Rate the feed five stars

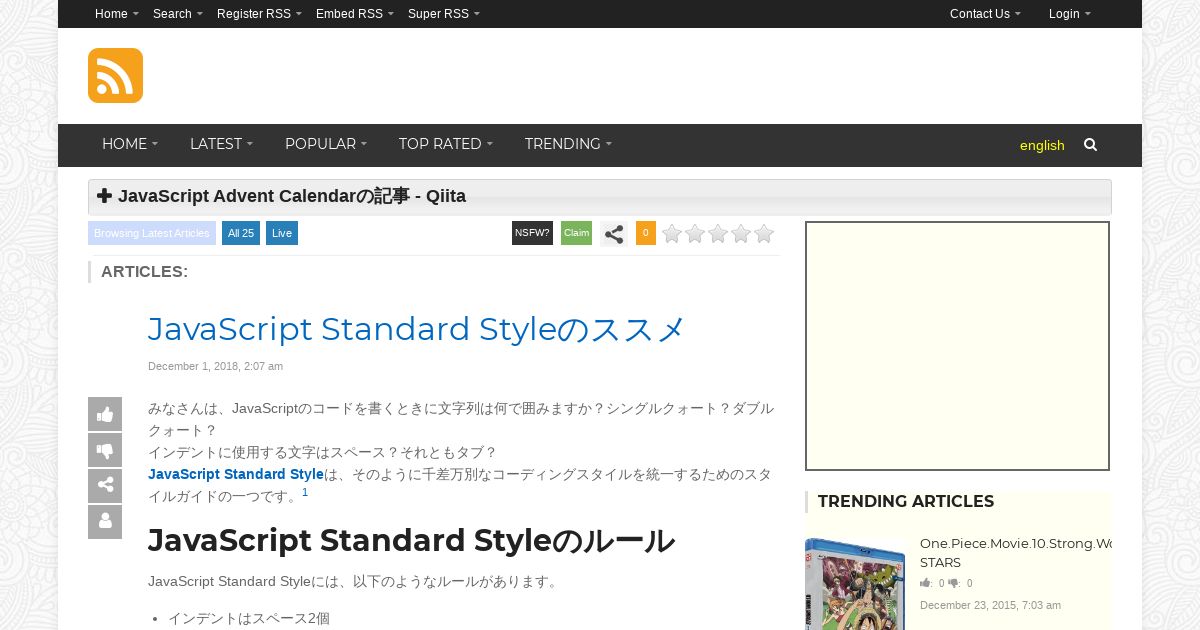click(x=764, y=234)
